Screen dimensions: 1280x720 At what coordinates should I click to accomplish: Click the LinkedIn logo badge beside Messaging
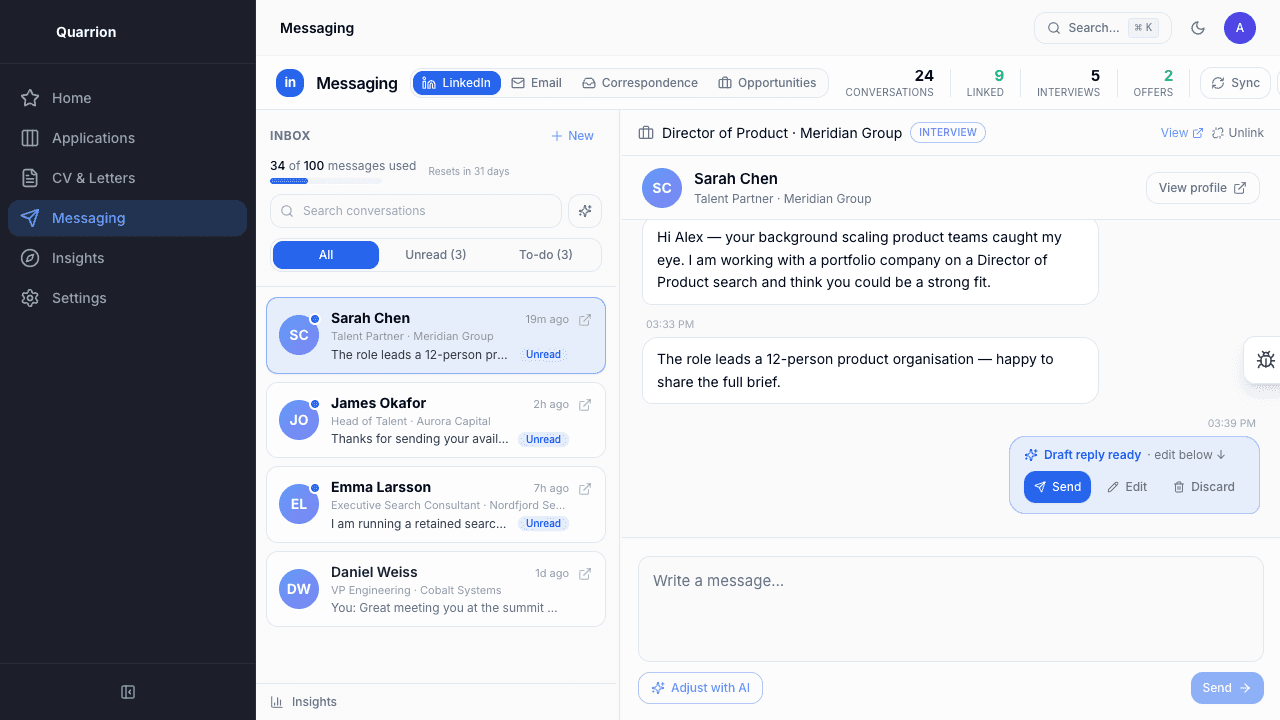tap(290, 83)
